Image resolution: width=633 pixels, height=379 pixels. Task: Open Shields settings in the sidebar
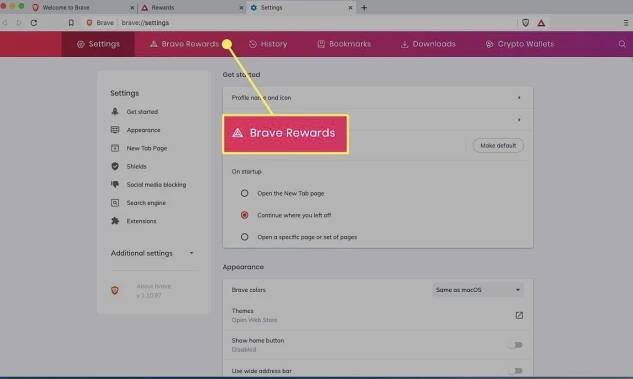pyautogui.click(x=136, y=166)
